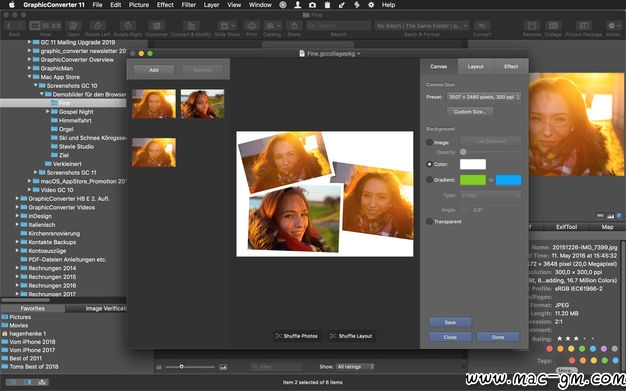Open the white background Color swatch

[x=473, y=164]
